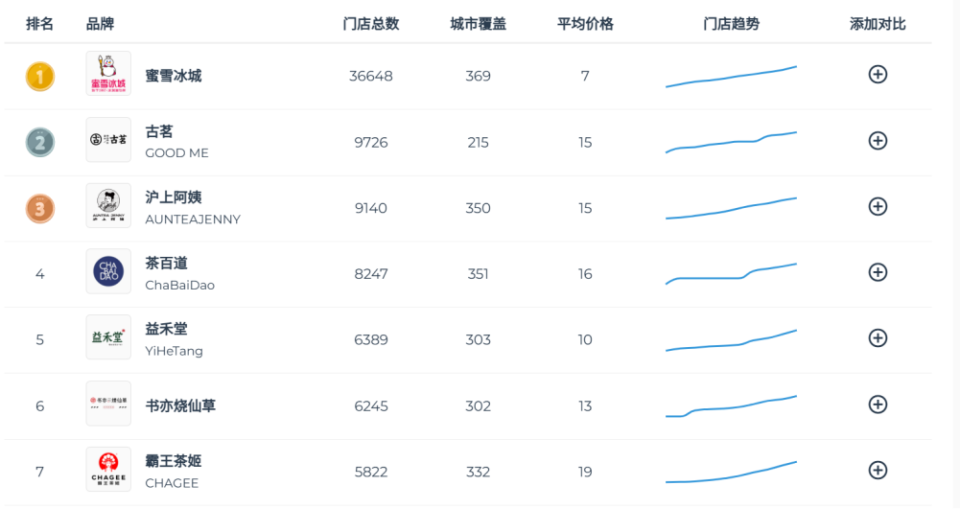Viewport: 960px width, 509px height.
Task: Click the CHAGEE red logo image
Action: click(x=108, y=470)
